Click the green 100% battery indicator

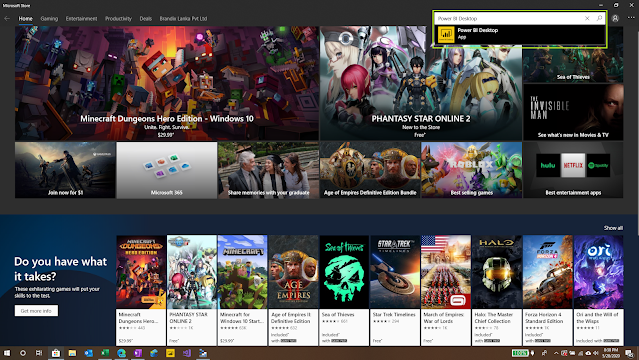tap(520, 353)
